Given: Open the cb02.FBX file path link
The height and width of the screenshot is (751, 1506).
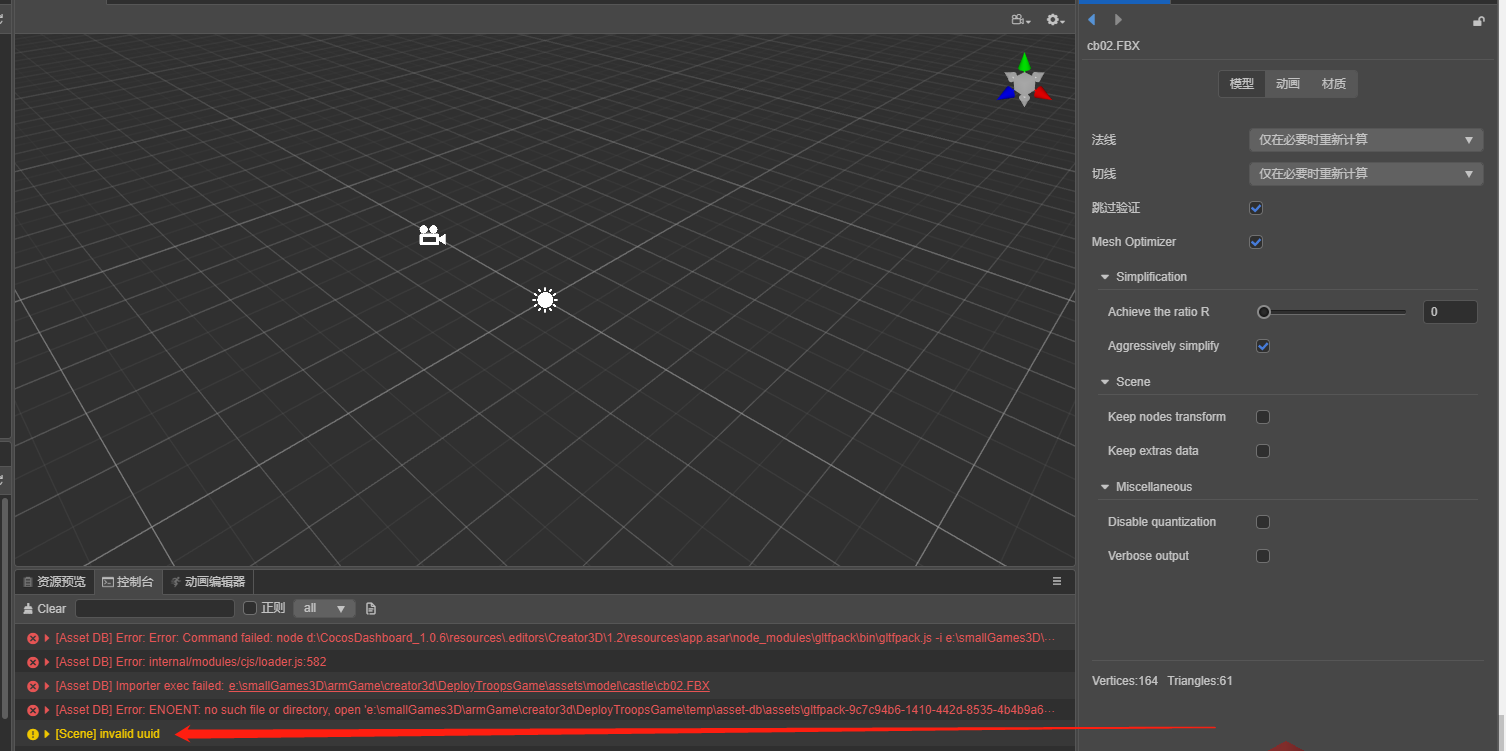Looking at the screenshot, I should [469, 686].
